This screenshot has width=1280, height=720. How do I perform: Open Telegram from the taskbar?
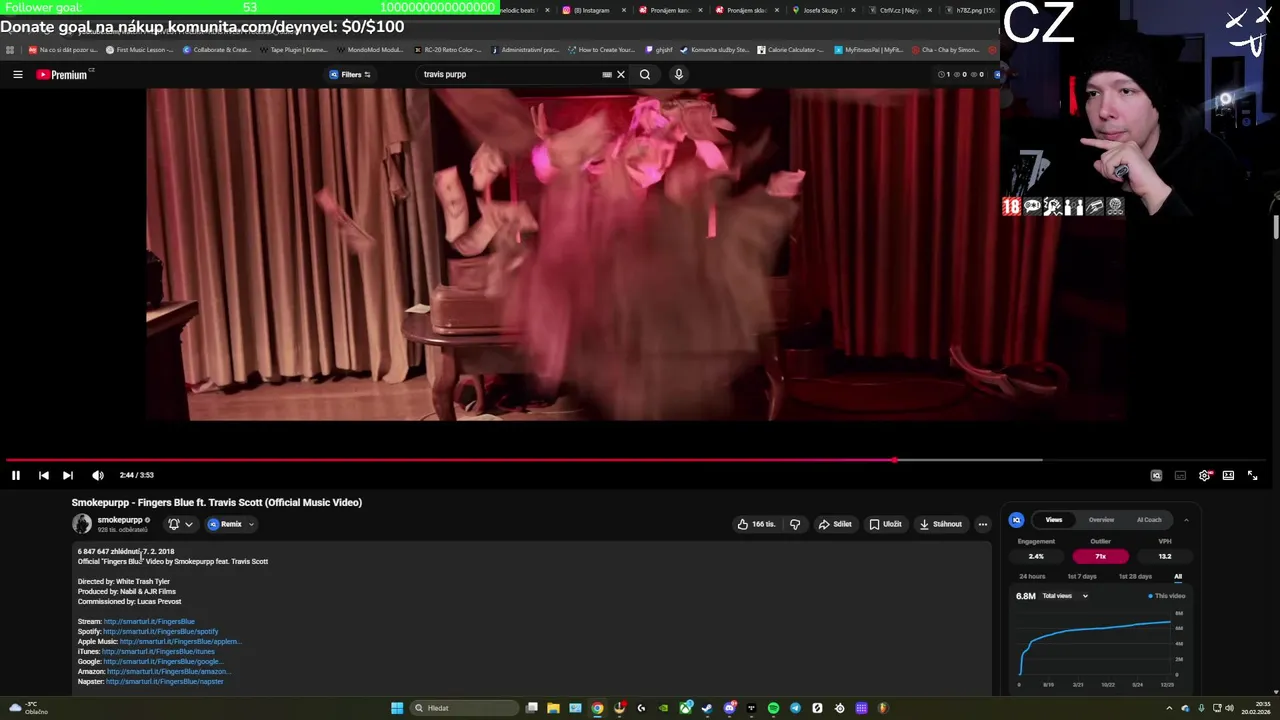tap(795, 708)
